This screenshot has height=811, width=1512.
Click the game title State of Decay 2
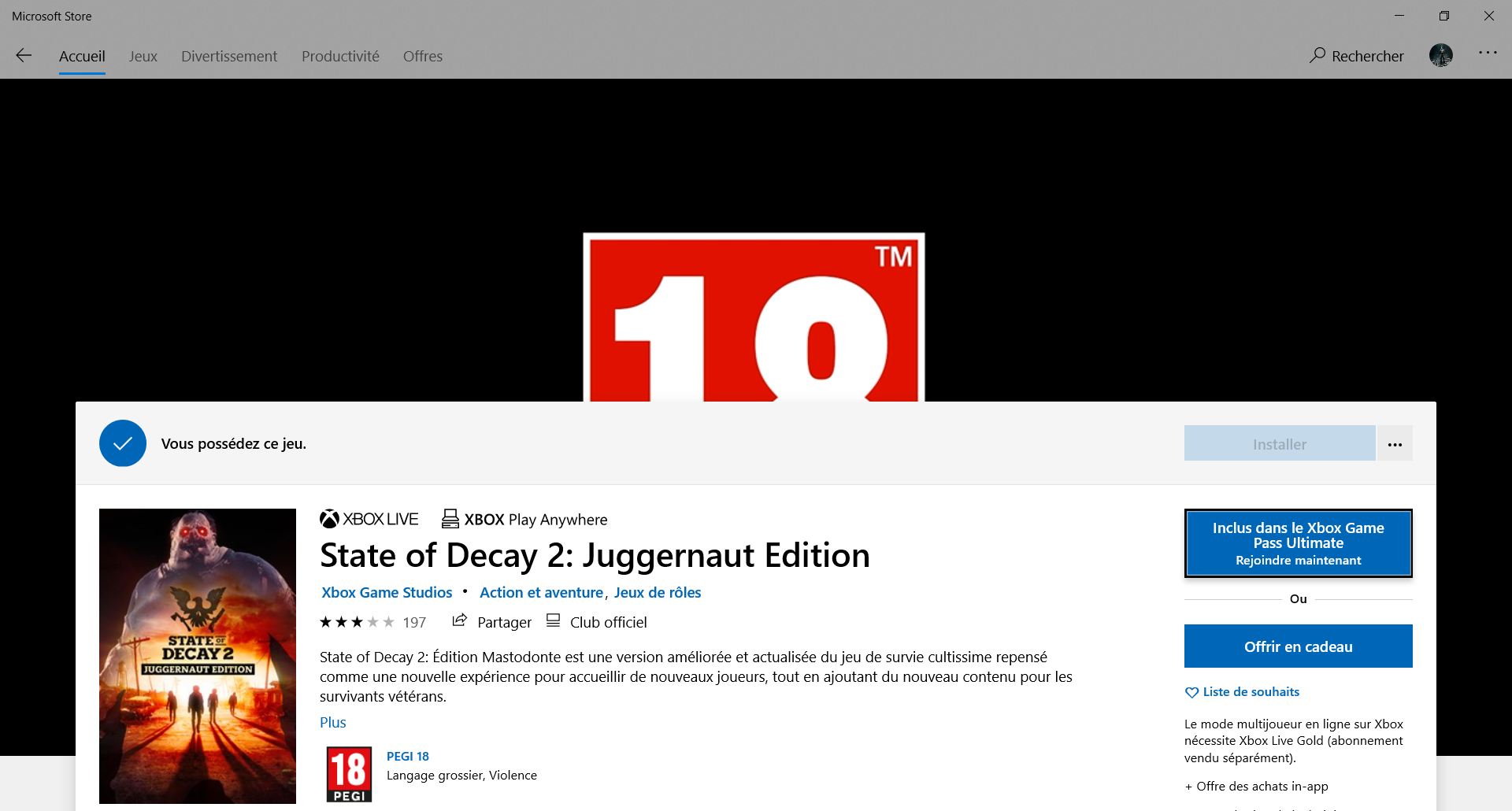point(595,555)
